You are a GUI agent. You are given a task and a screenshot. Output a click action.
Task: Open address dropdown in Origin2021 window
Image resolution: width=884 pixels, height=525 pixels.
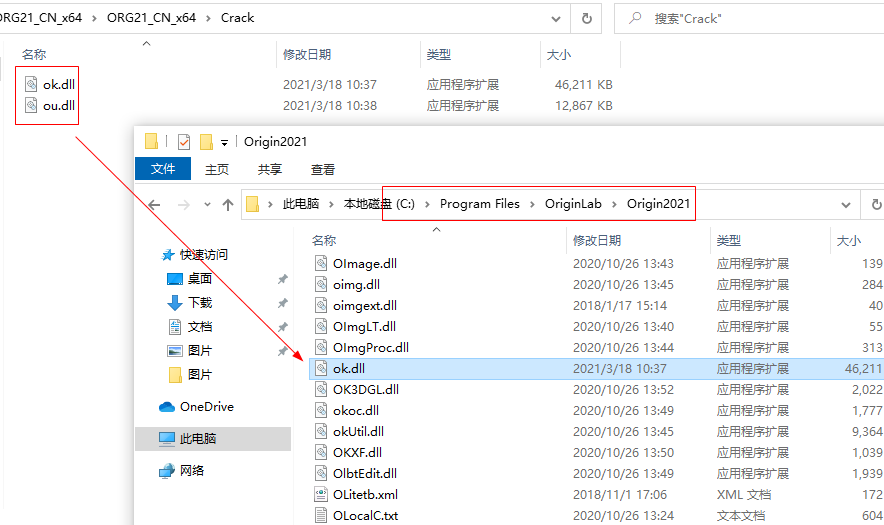(x=846, y=205)
